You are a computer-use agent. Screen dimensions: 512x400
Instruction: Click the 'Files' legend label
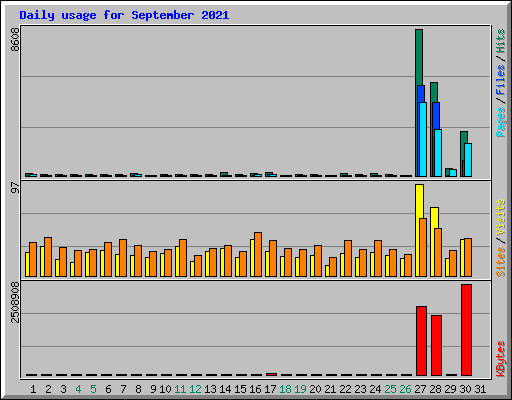tap(501, 80)
